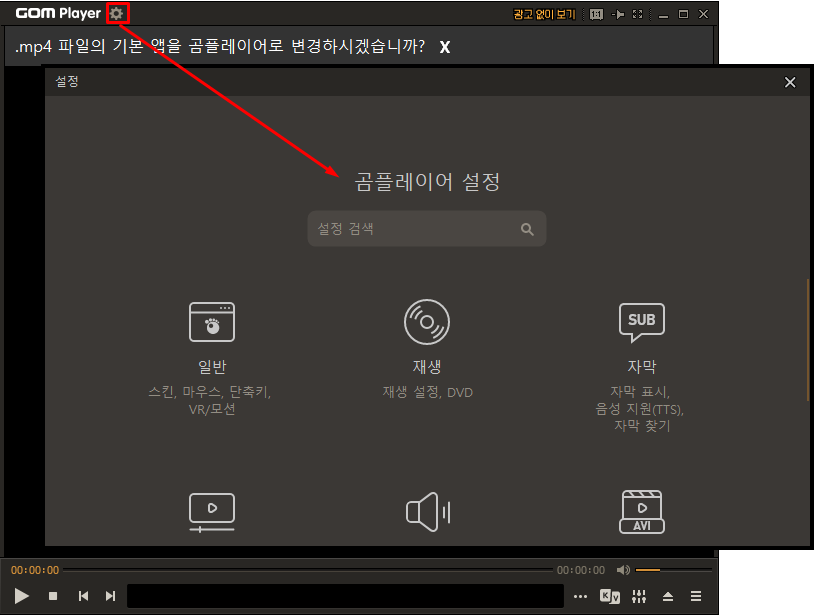Click the GOM Player logo
The image size is (815, 616).
click(58, 14)
